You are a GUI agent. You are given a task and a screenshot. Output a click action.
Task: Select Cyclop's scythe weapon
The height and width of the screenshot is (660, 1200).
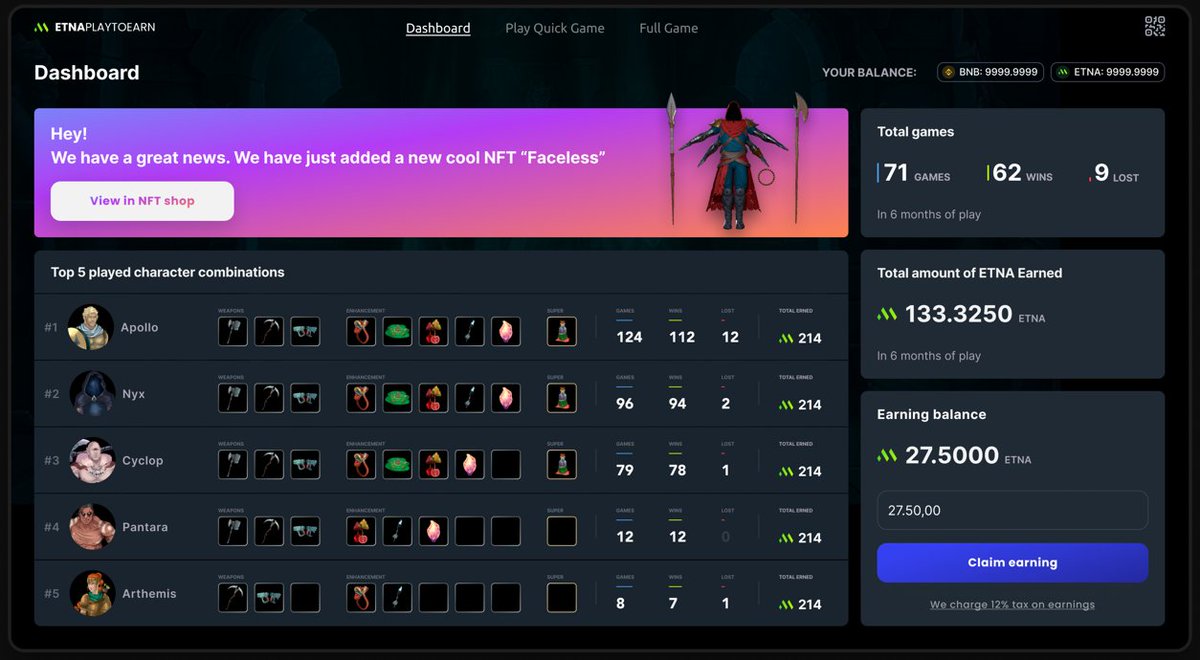pyautogui.click(x=269, y=464)
